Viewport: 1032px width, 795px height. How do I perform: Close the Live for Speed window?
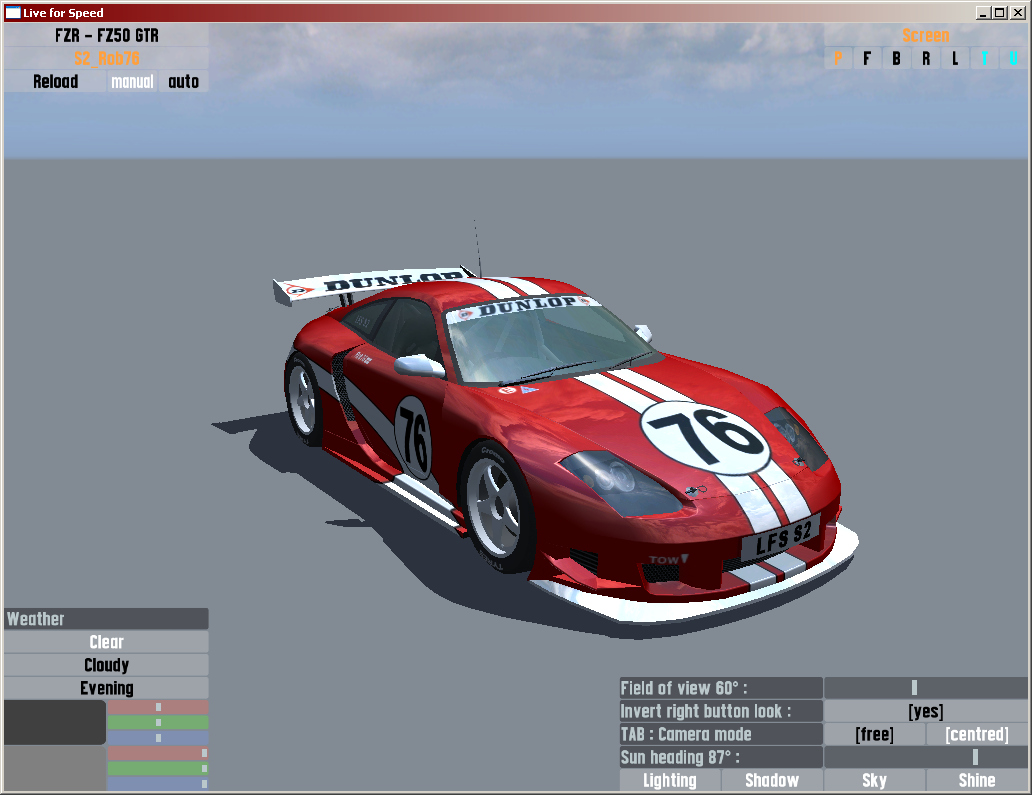1018,13
